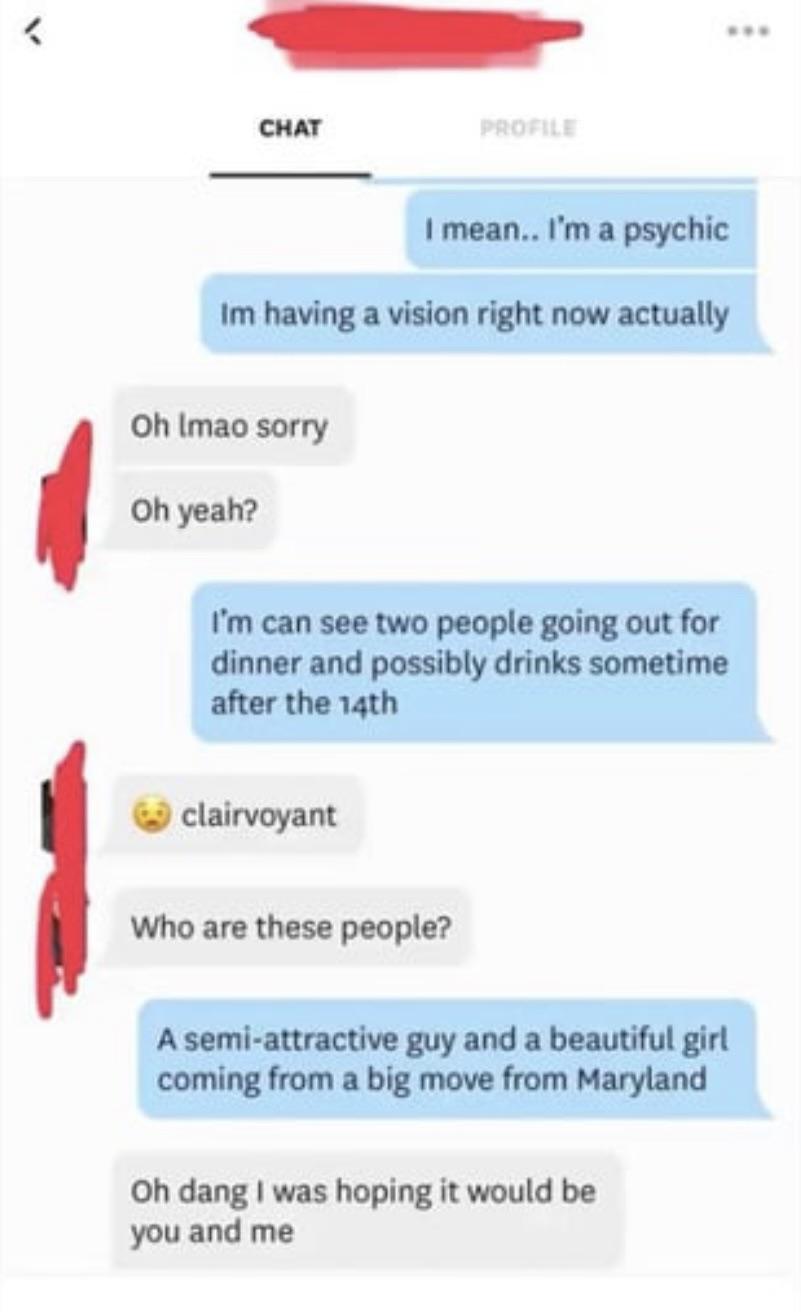Viewport: 801px width, 1312px height.
Task: Select the "Oh lmao sorry" message bubble
Action: (x=233, y=428)
